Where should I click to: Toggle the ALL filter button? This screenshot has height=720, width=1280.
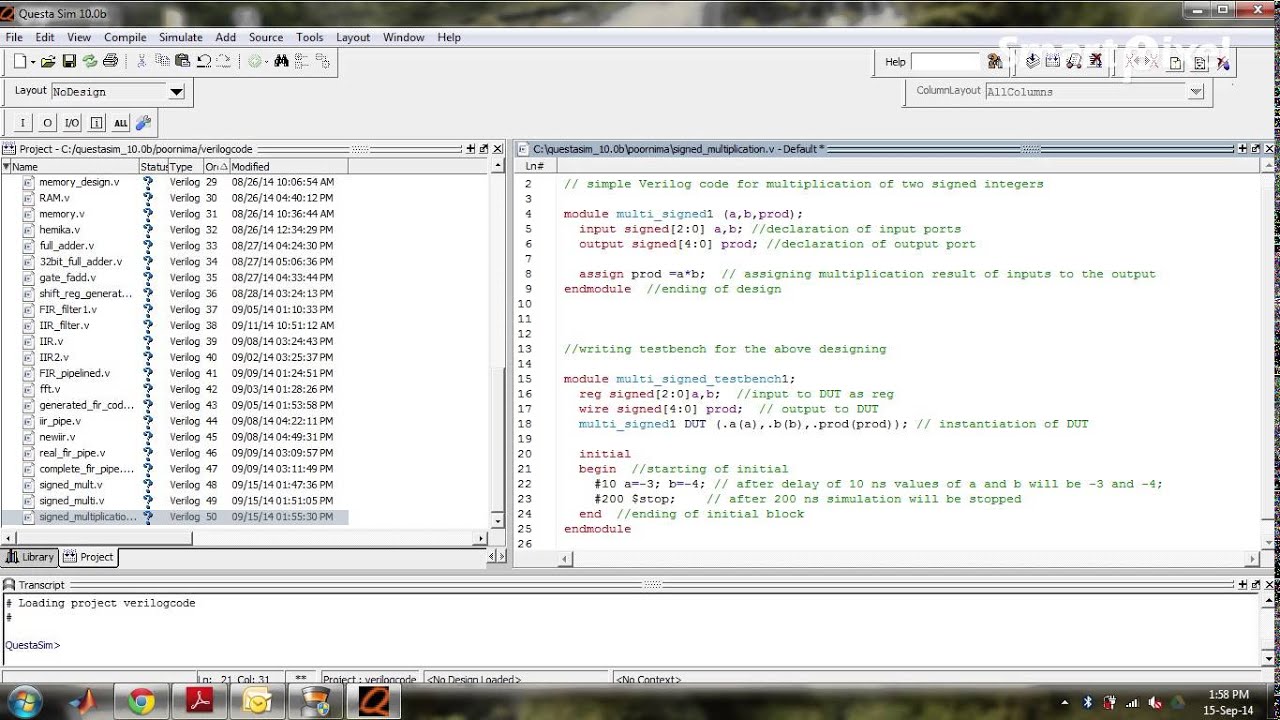(x=121, y=123)
